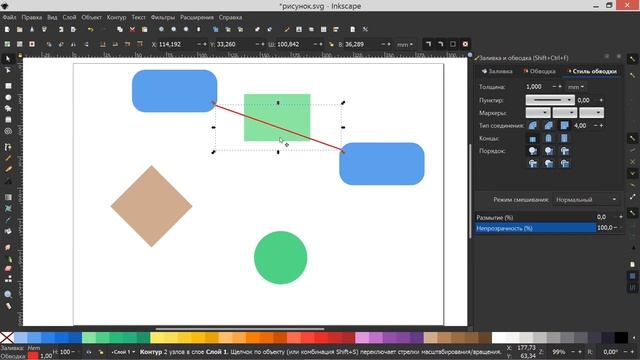Toggle scale stroke width with object
This screenshot has width=640, height=360.
click(428, 44)
